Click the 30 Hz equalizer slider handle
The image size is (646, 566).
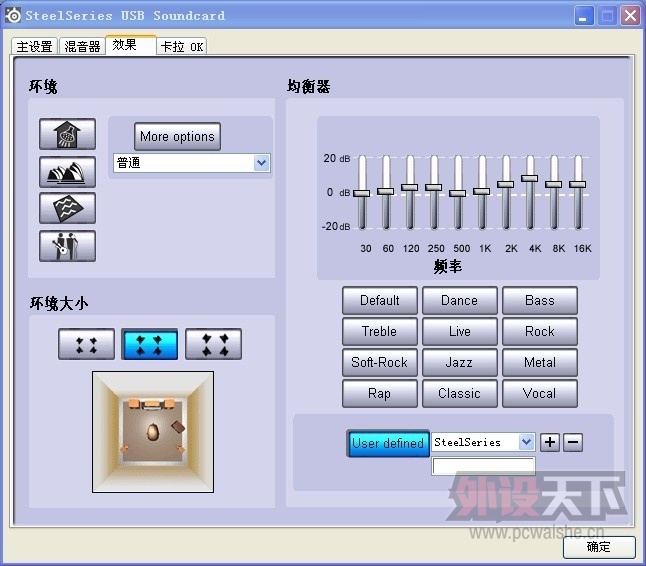pyautogui.click(x=362, y=193)
